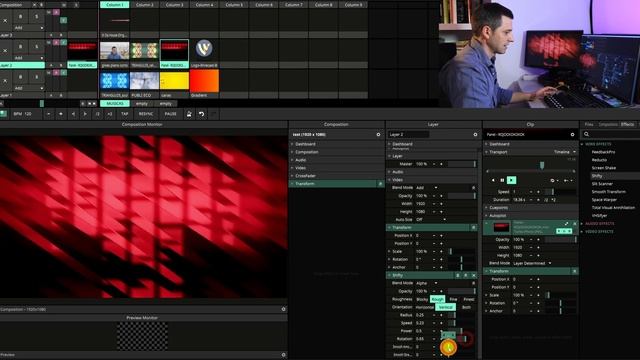Toggle Solo S on Layer 3
640x360 pixels.
click(36, 17)
